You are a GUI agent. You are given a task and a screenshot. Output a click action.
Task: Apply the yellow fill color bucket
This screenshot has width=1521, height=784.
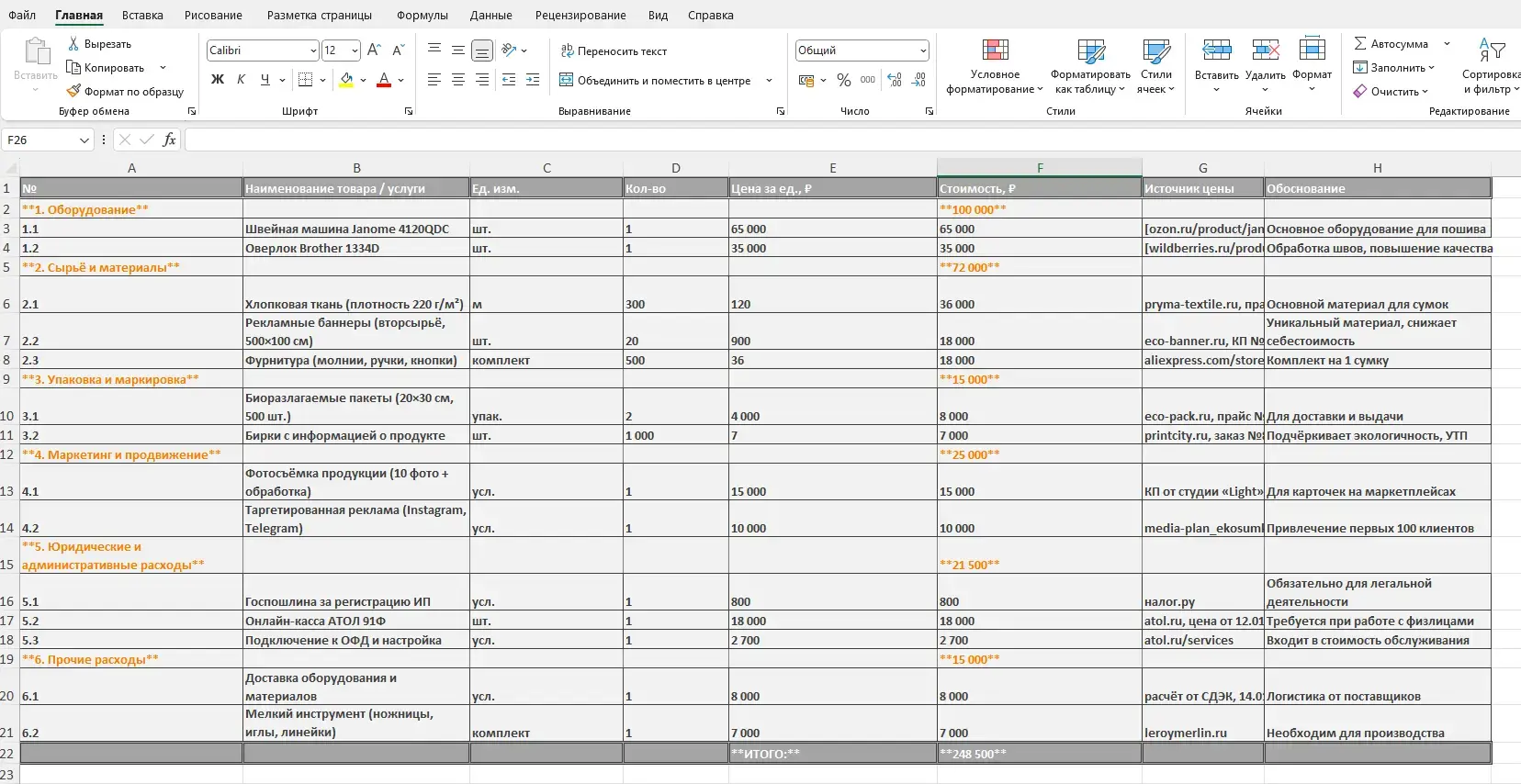pos(346,80)
